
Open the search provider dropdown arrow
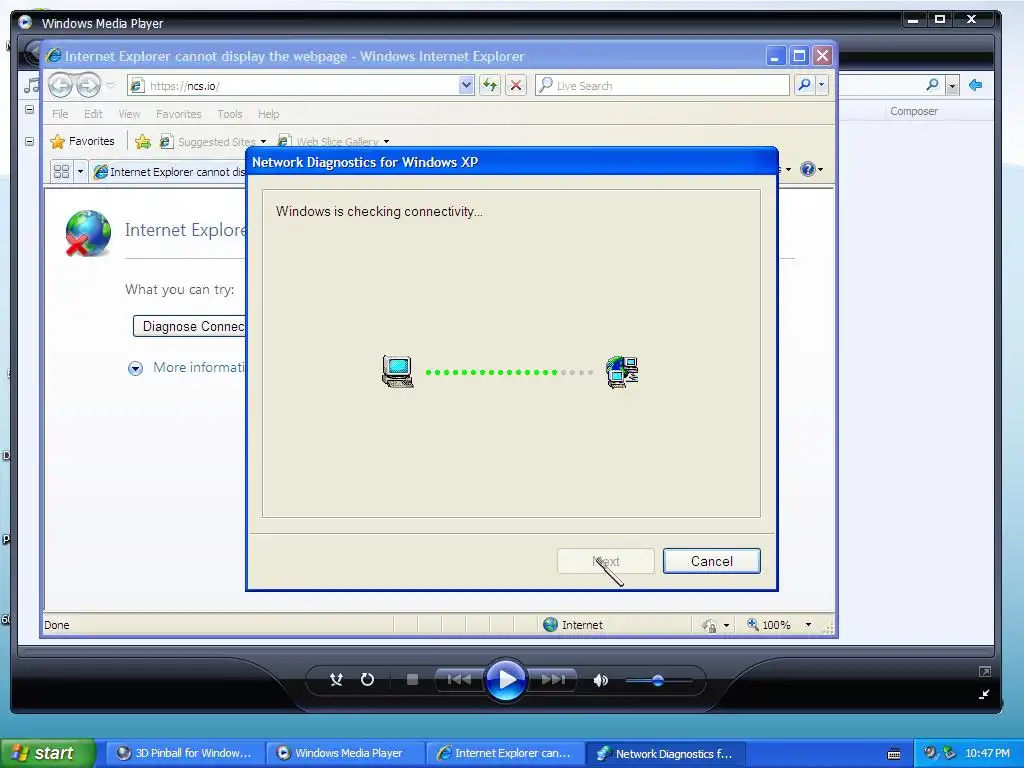coord(822,85)
